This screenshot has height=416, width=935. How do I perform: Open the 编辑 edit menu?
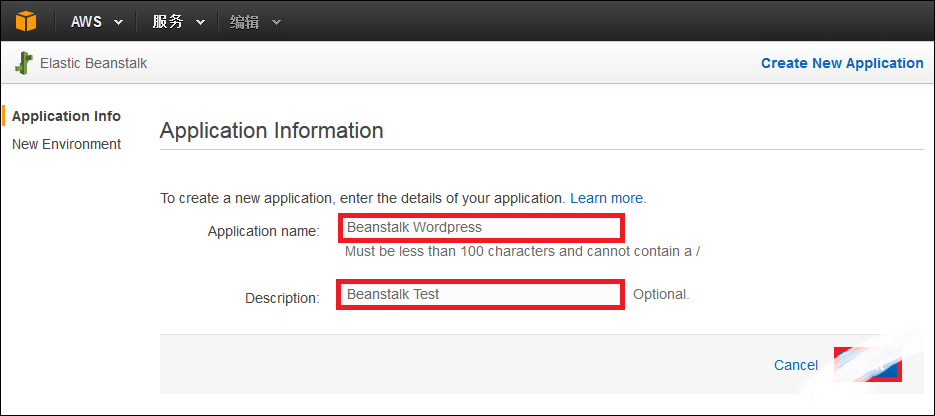255,22
